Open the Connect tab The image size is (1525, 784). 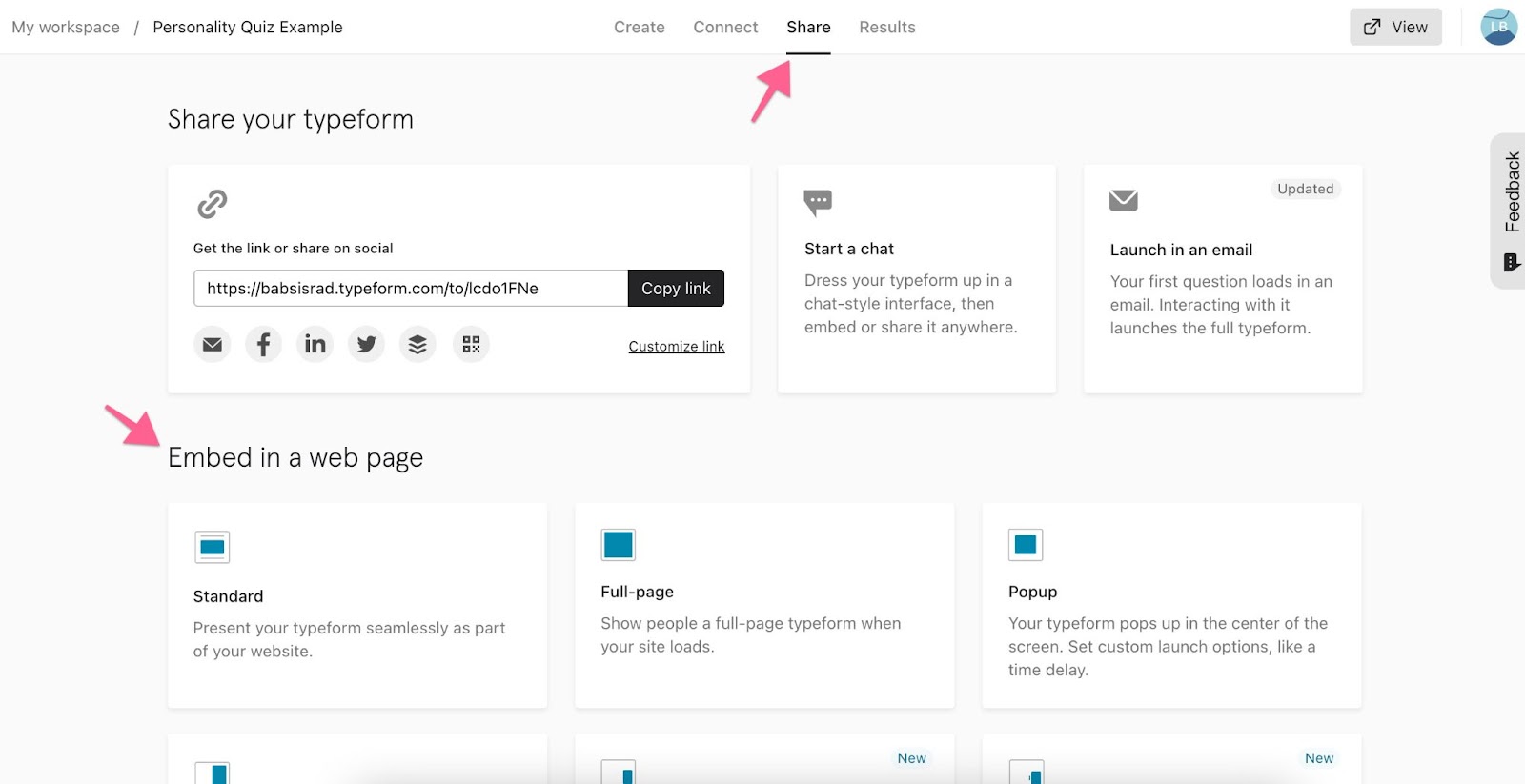(x=725, y=27)
